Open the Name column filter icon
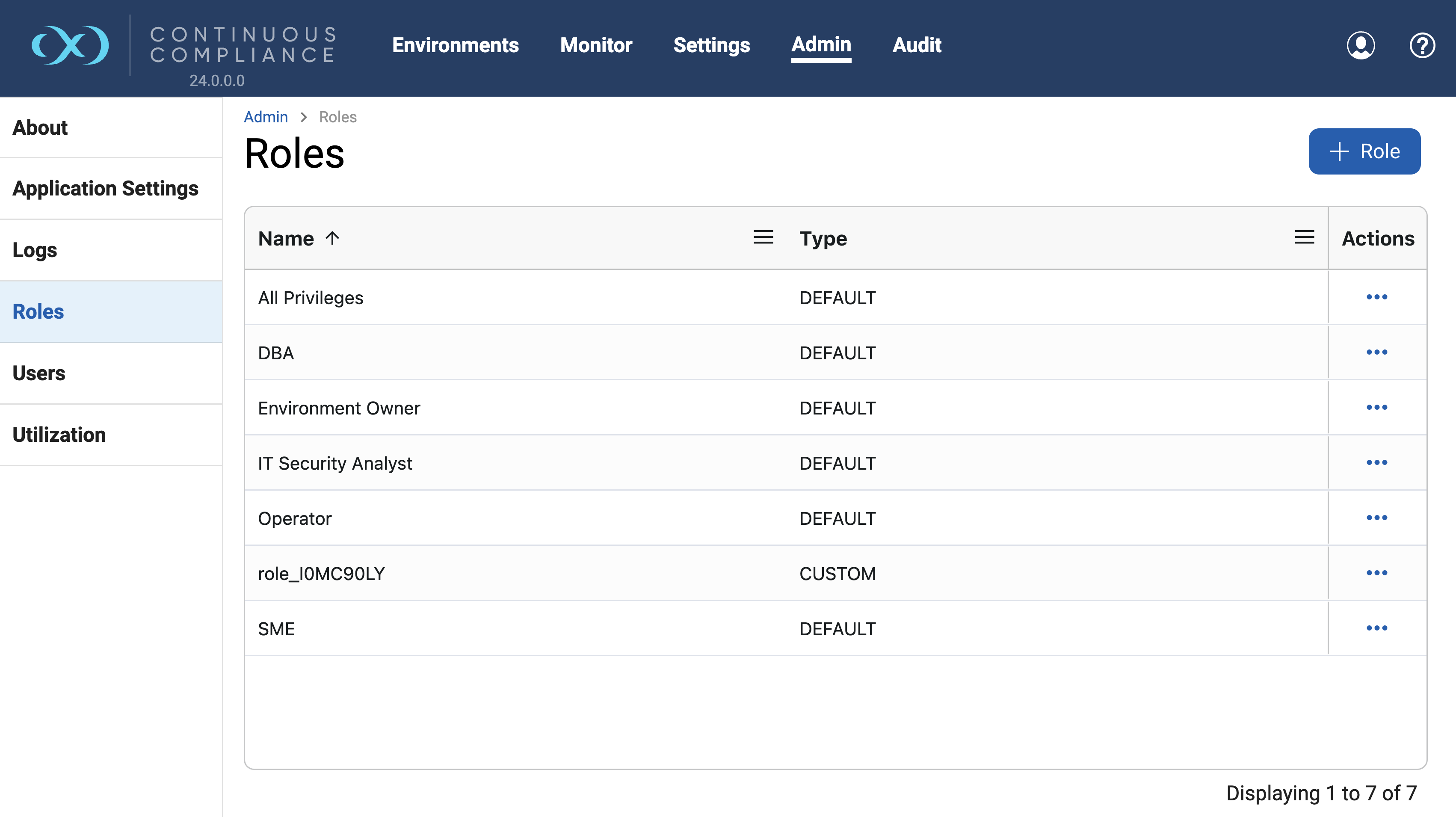This screenshot has height=817, width=1456. tap(763, 238)
